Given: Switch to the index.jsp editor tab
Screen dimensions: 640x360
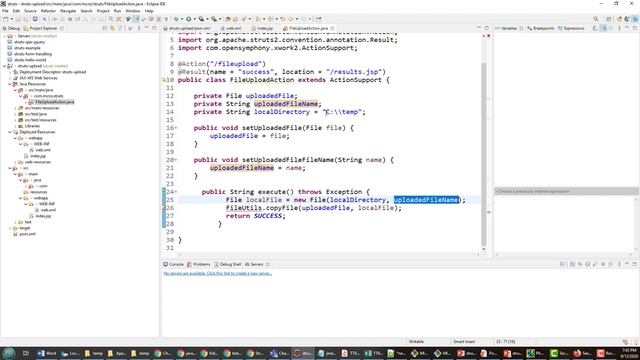Looking at the screenshot, I should [x=262, y=28].
